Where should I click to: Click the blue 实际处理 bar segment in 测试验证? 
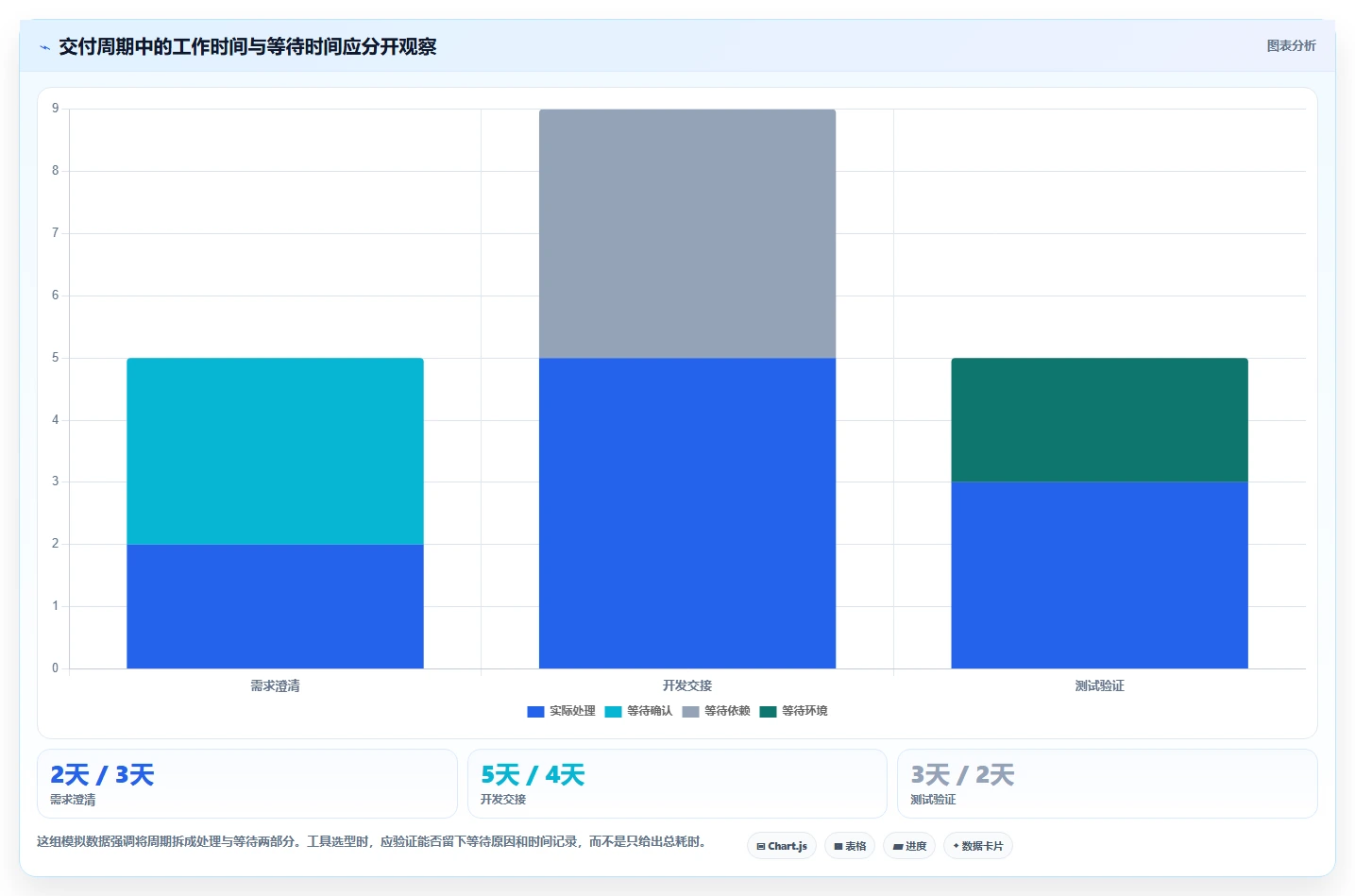pos(1099,575)
